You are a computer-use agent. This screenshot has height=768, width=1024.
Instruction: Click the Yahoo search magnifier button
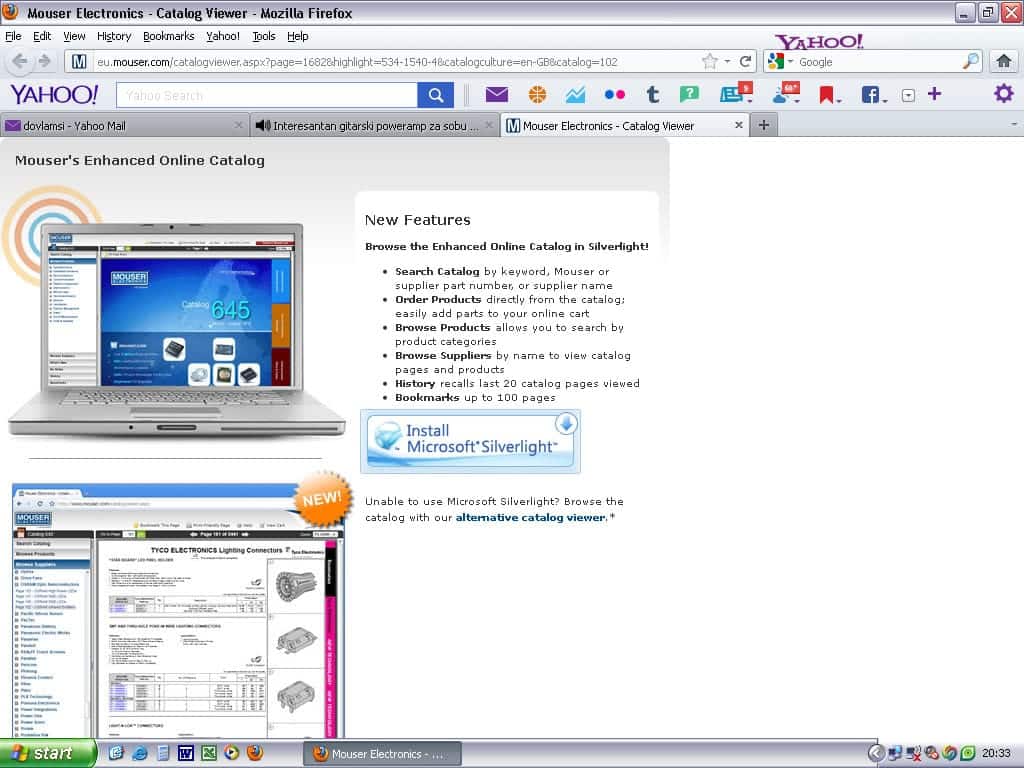[436, 95]
